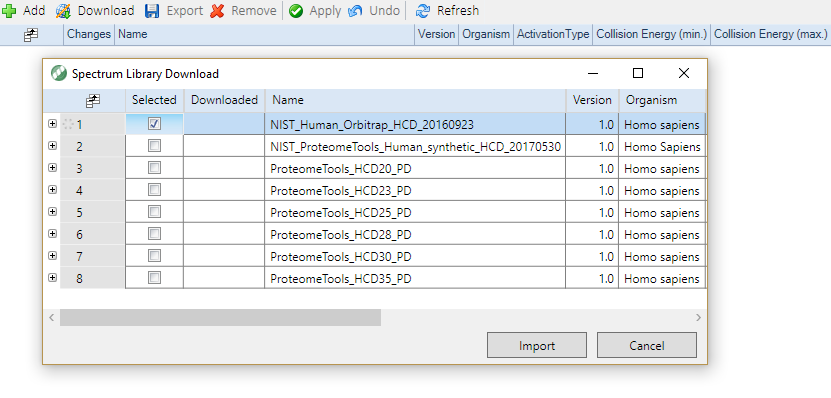Select the NIST_ProteomeTools_Human_synthetic_HCD_20170530 name cell
This screenshot has height=398, width=831.
pos(415,146)
